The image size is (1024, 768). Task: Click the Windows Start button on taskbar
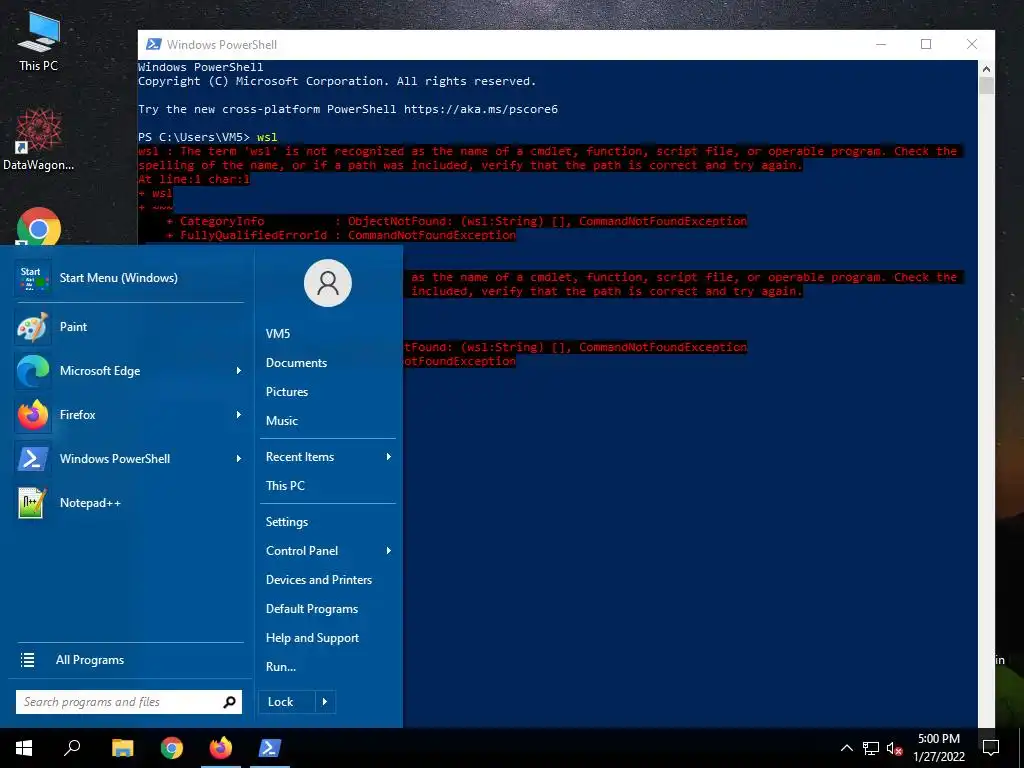tap(24, 748)
